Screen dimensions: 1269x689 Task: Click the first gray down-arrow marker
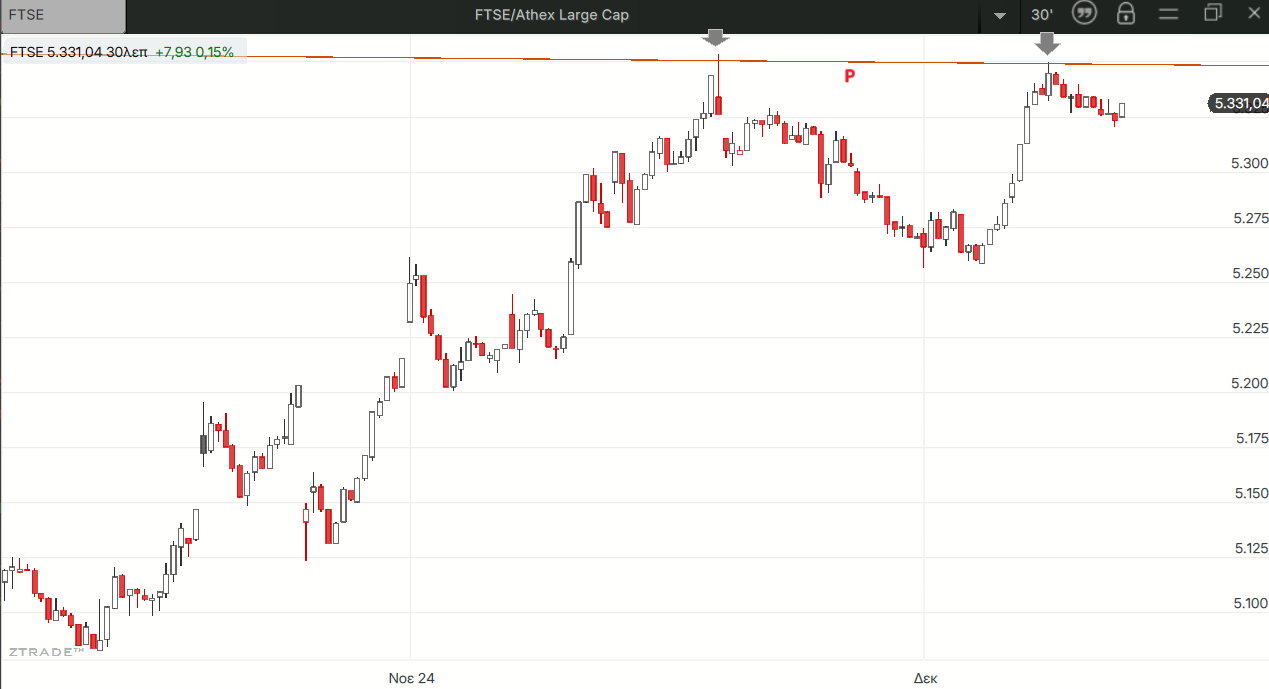716,38
